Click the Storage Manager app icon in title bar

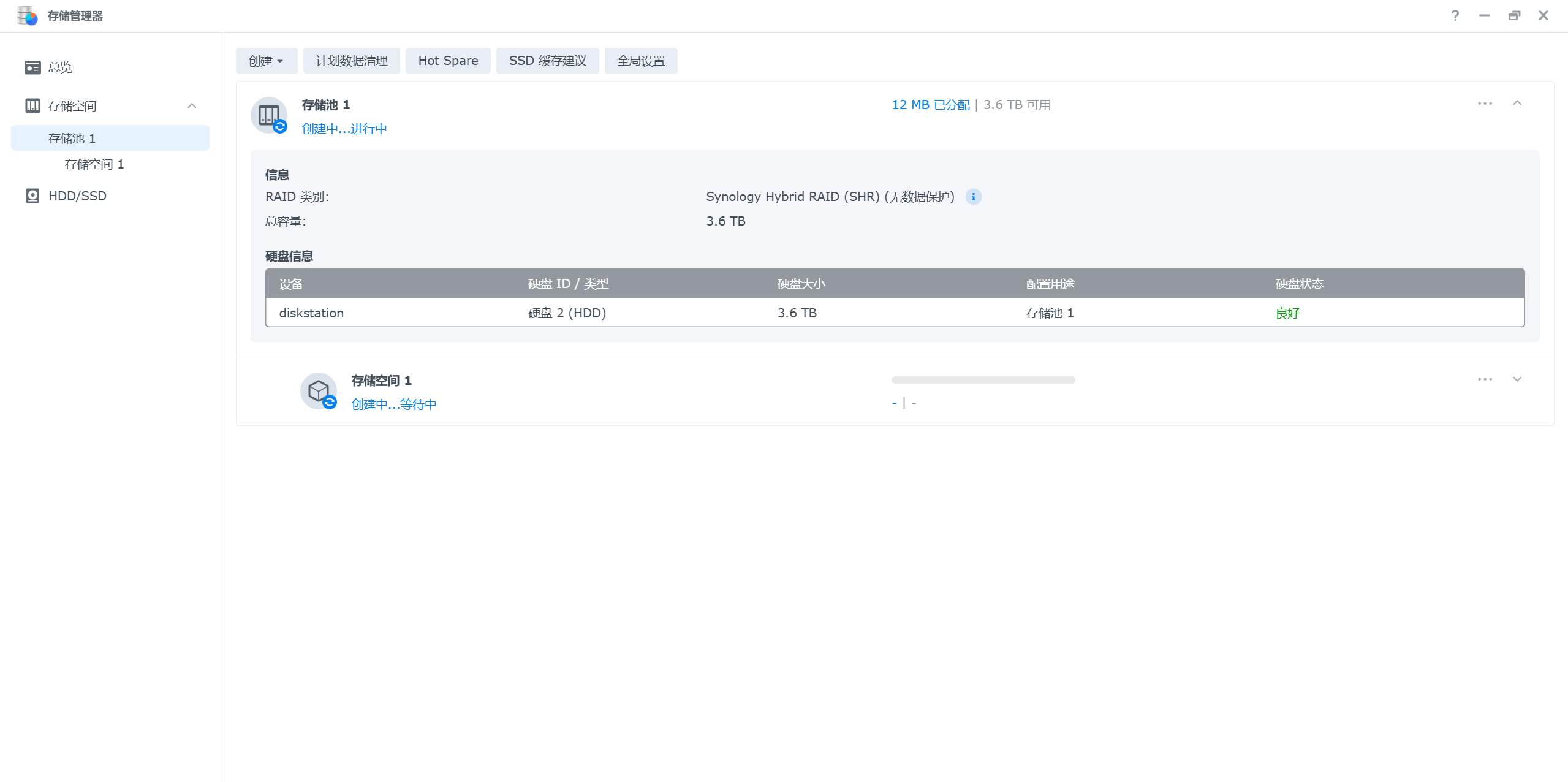(x=27, y=15)
